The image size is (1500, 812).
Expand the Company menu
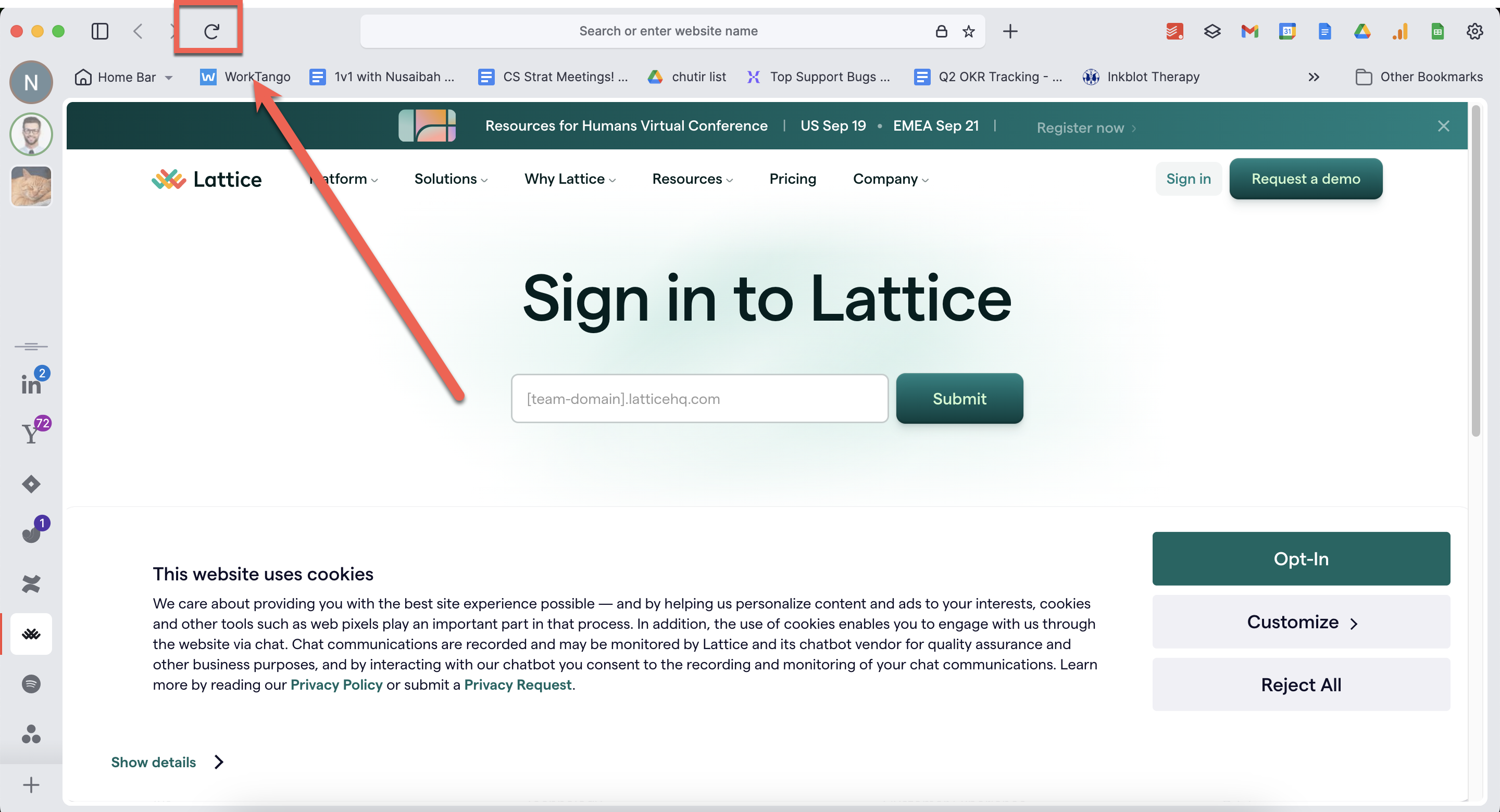(891, 179)
